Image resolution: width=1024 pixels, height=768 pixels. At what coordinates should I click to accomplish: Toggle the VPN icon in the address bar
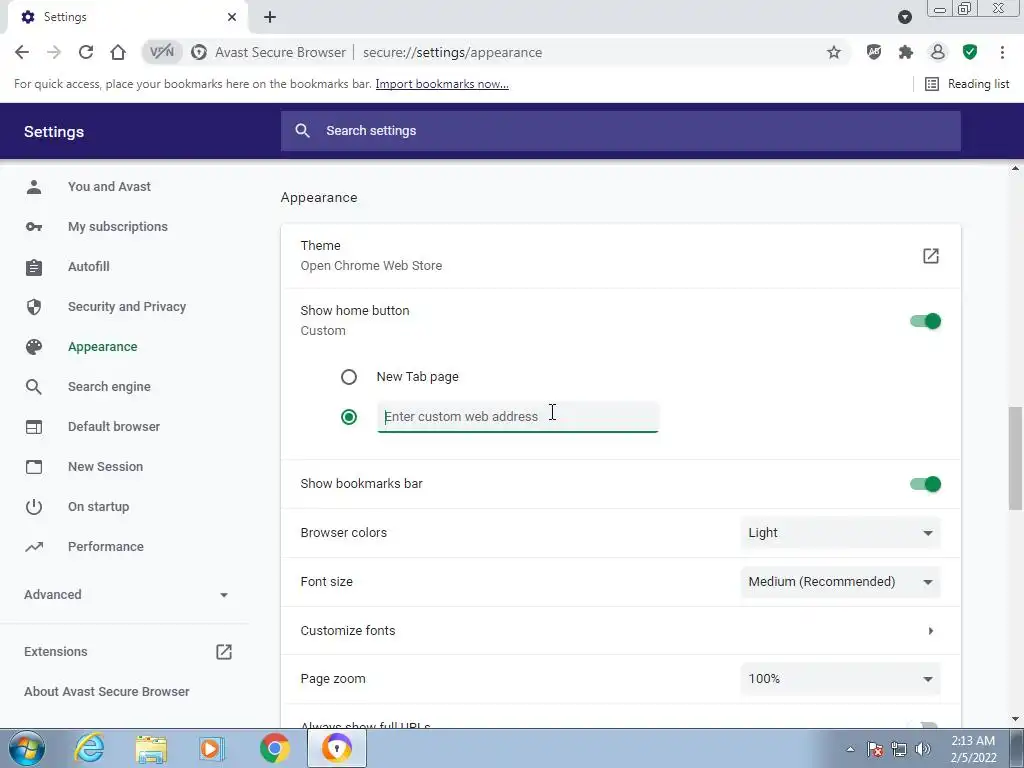(x=162, y=52)
